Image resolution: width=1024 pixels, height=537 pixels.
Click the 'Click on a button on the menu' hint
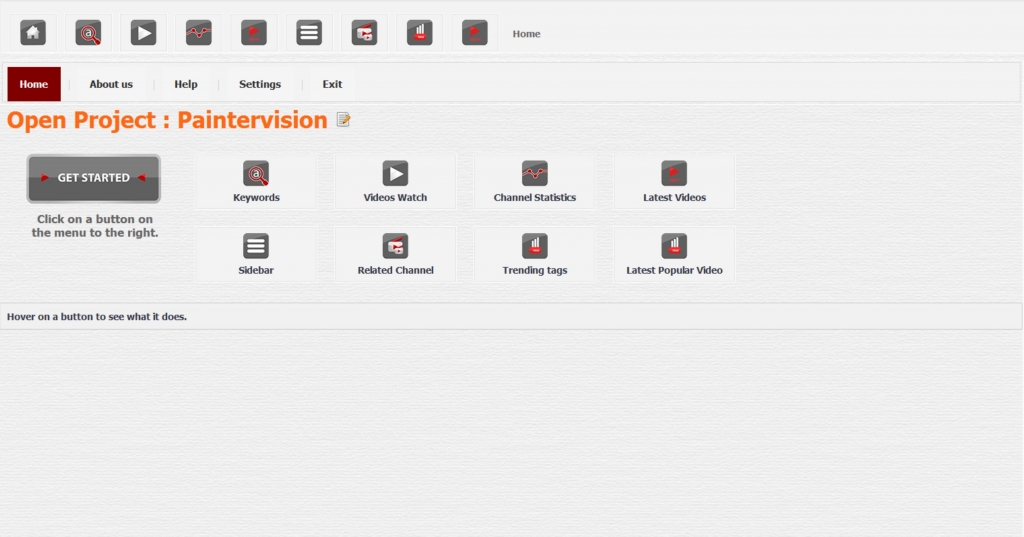(x=95, y=226)
